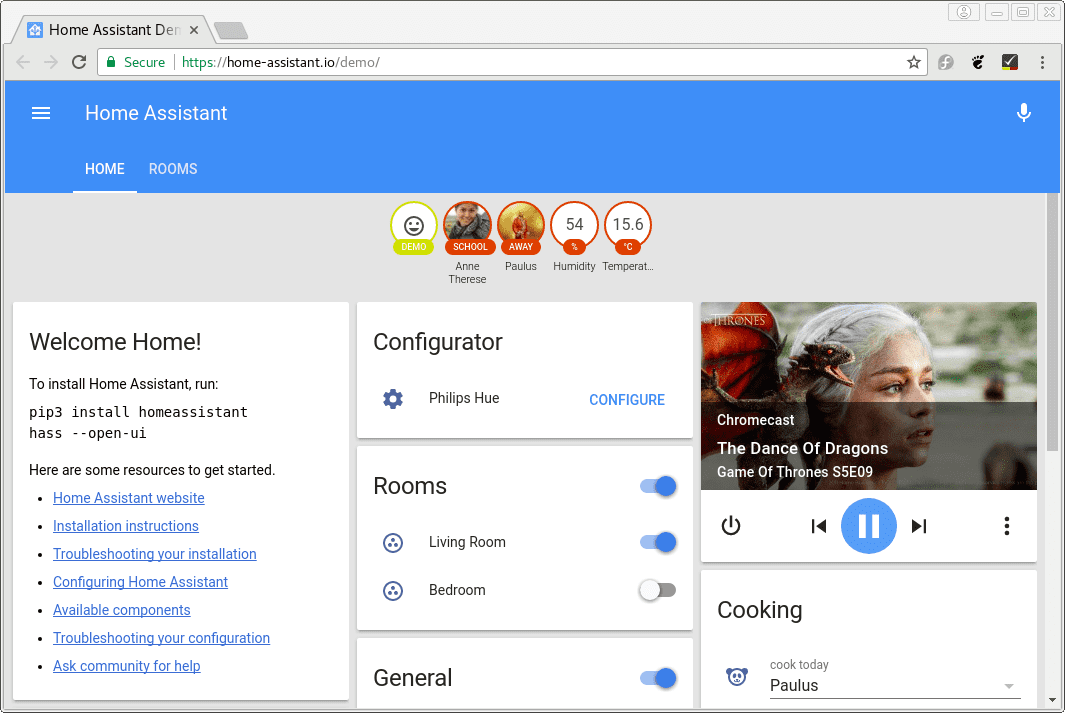Open Chrome's three-dot menu
Screen dimensions: 1065x713
(1042, 62)
